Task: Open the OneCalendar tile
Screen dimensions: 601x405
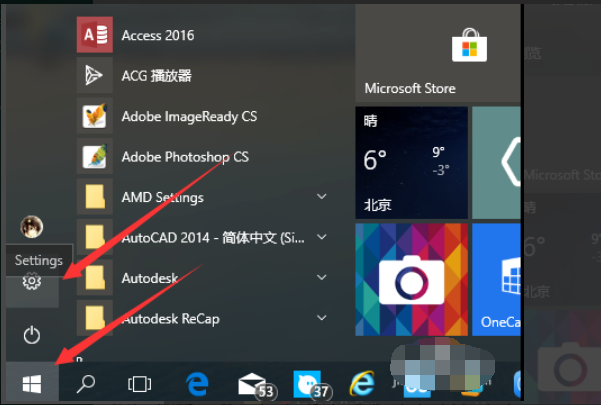Action: (496, 280)
